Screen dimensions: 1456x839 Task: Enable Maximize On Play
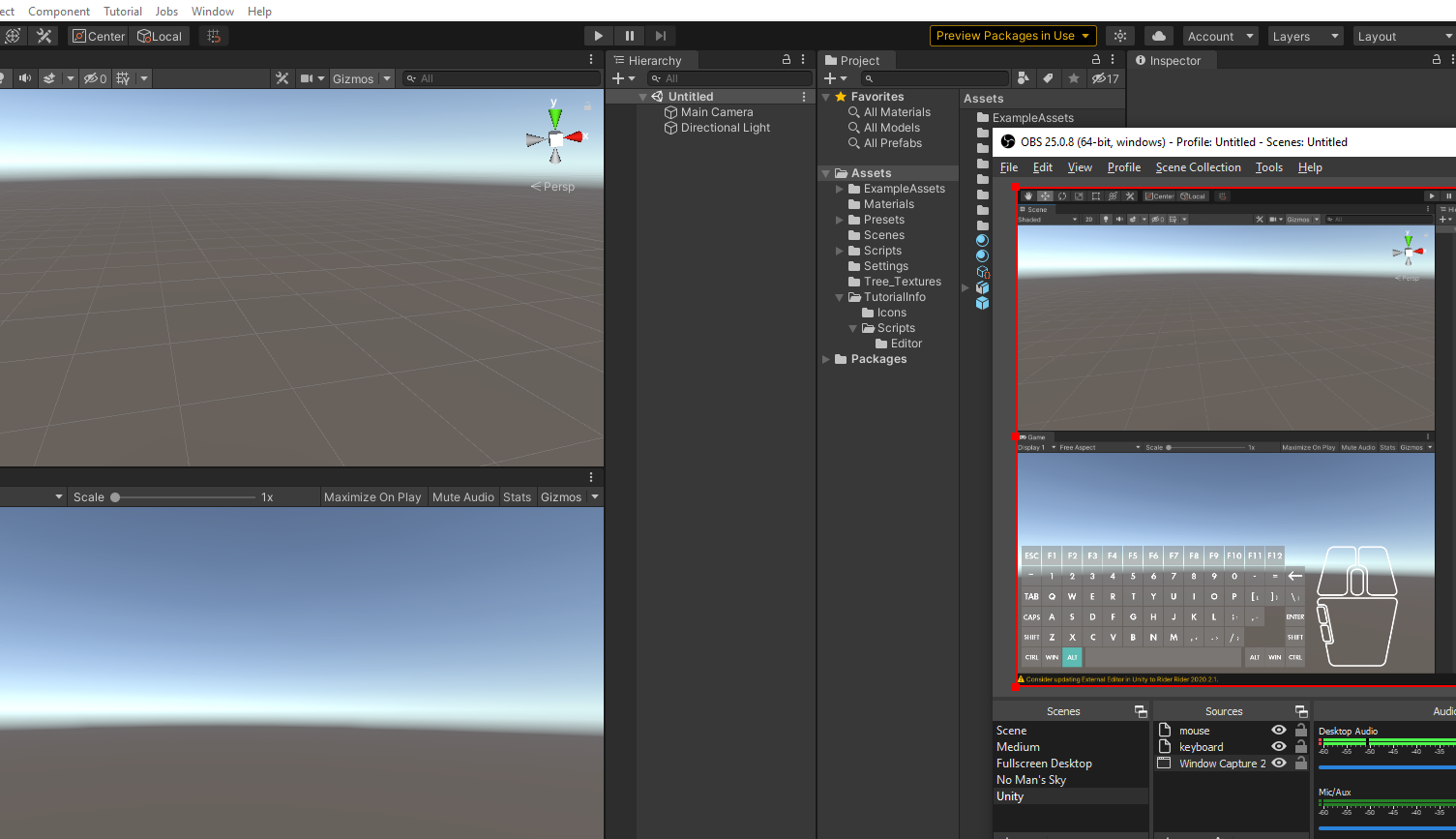pyautogui.click(x=372, y=496)
